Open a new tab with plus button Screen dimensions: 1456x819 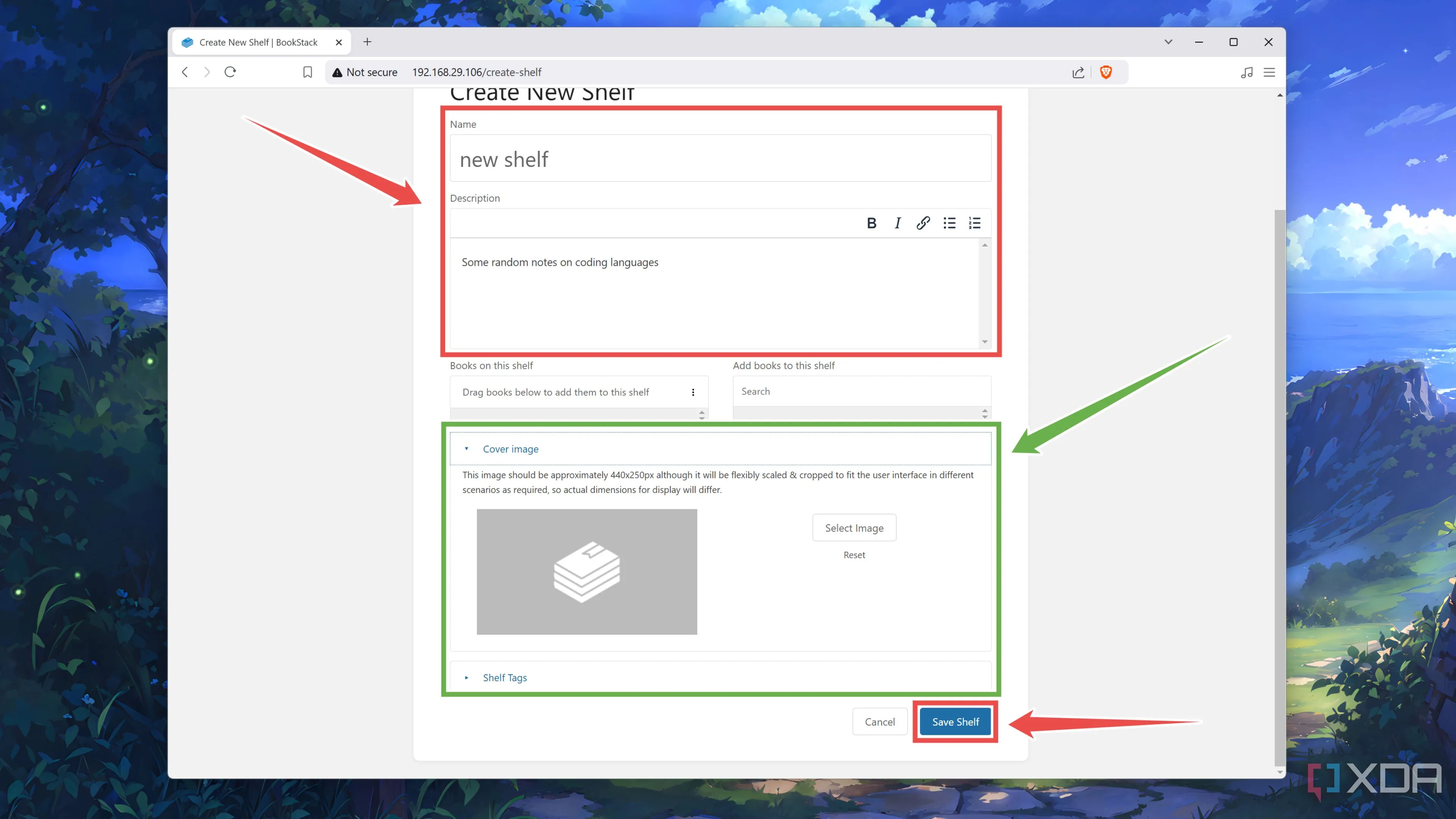click(x=367, y=42)
